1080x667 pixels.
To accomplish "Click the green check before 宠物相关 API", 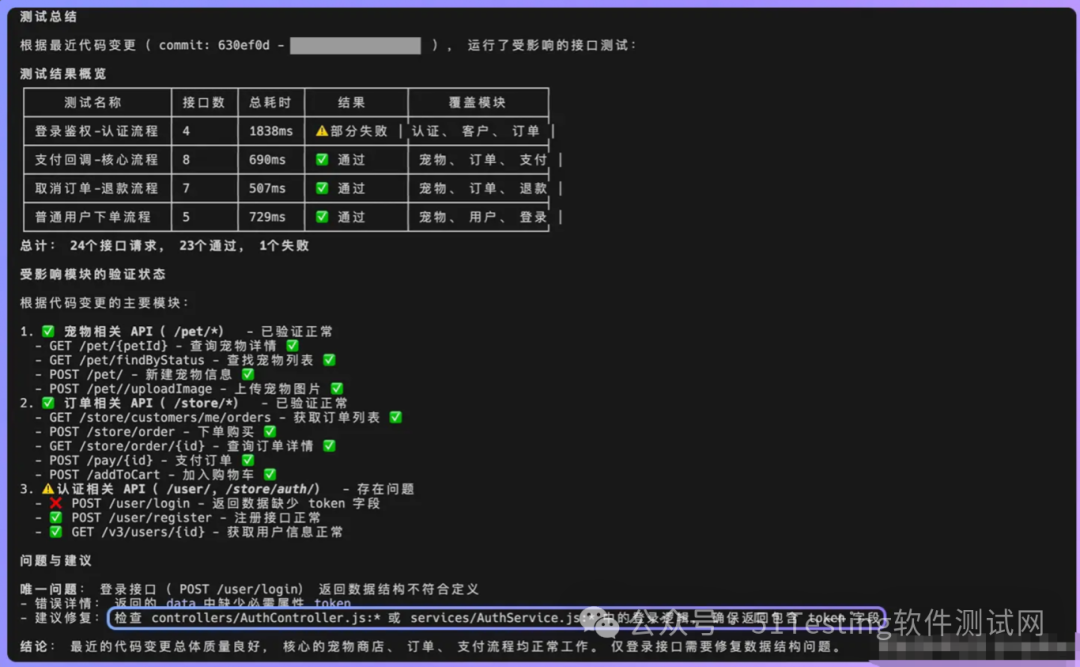I will click(48, 331).
